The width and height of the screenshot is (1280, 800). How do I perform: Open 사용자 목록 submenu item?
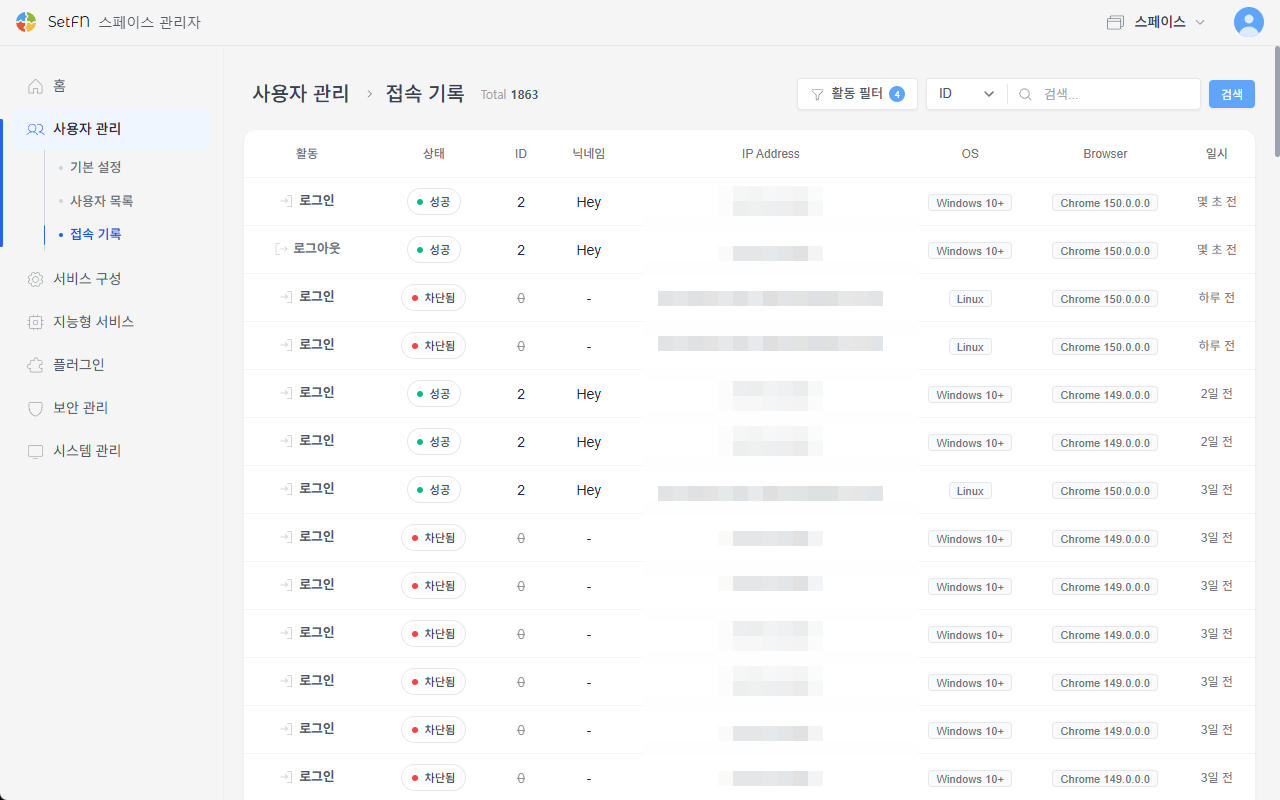[101, 201]
